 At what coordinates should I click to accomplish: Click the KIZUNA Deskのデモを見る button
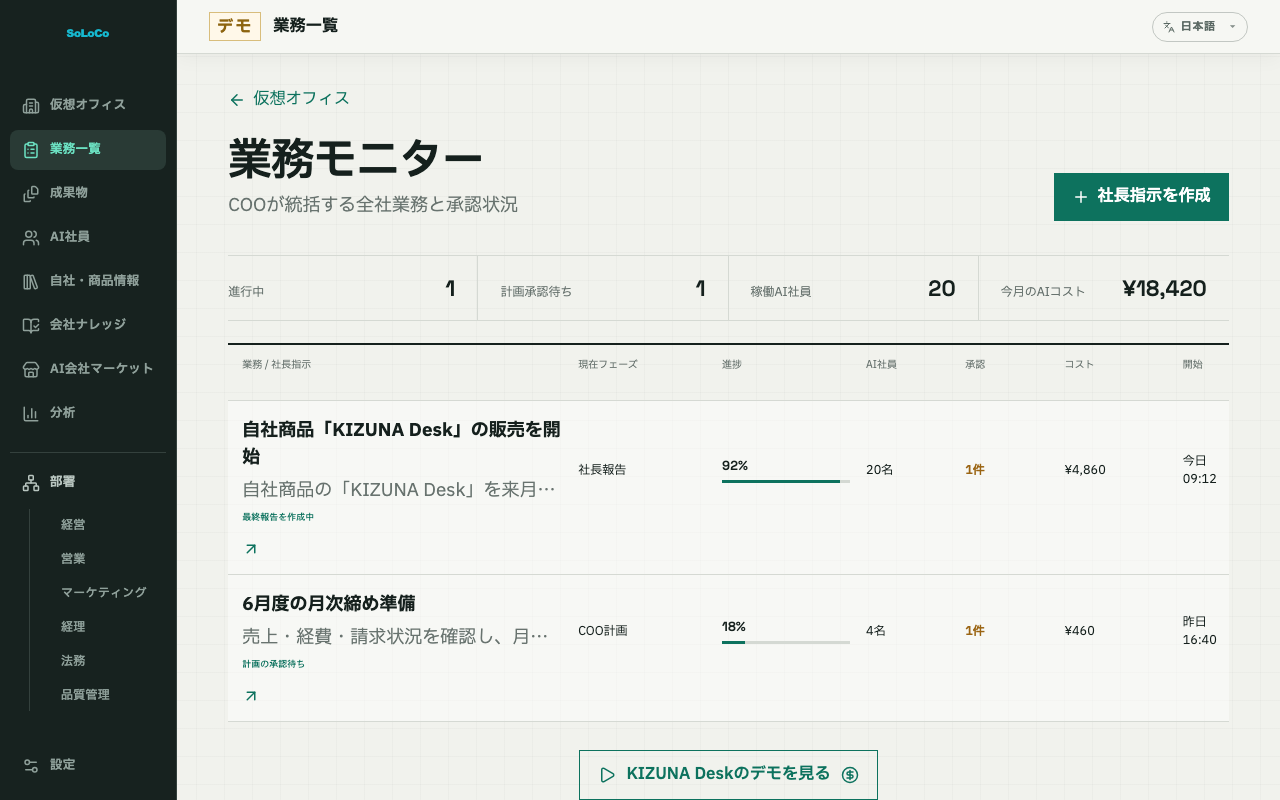(x=728, y=775)
